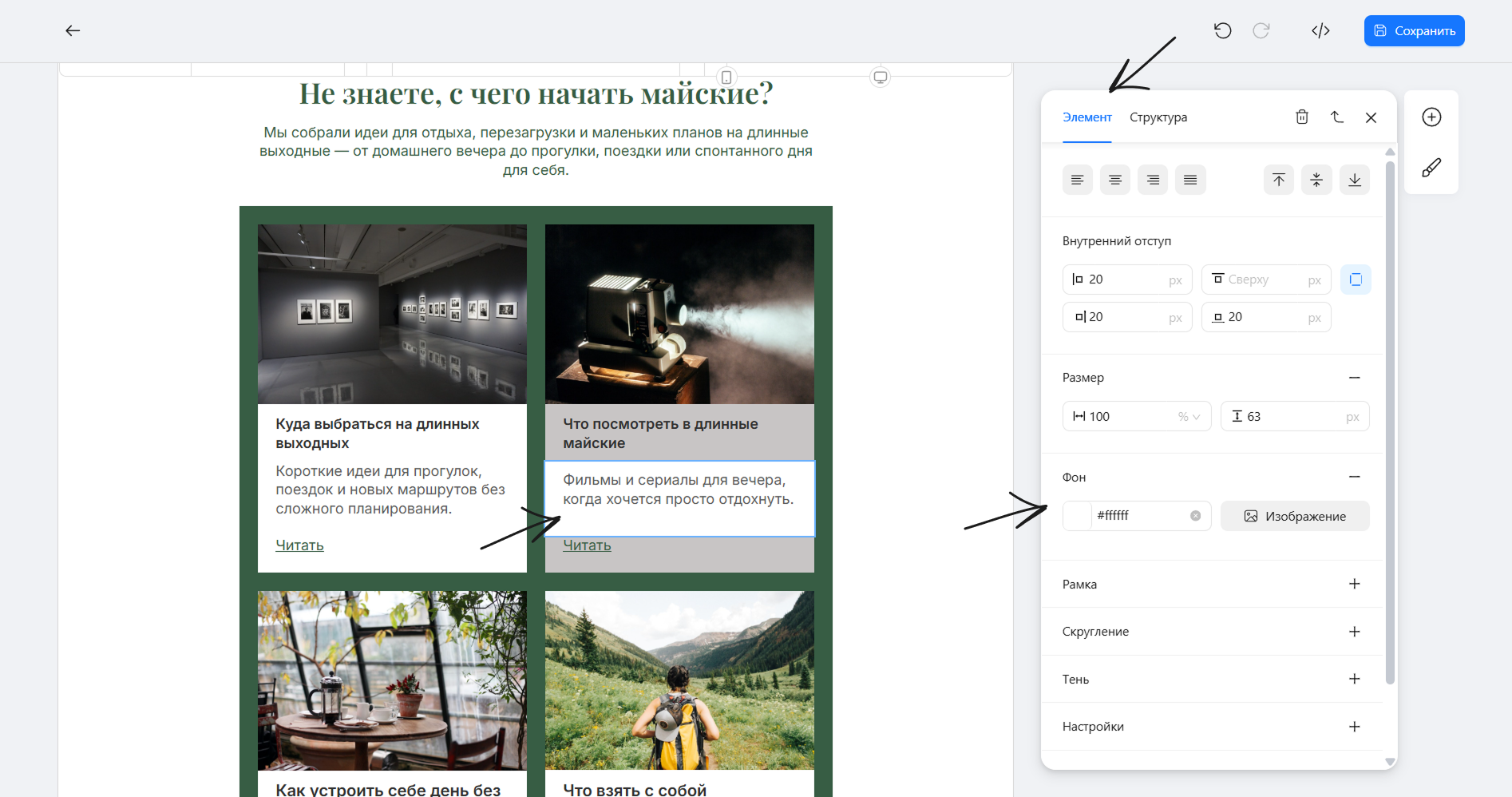Redo the reverted change
1512x797 pixels.
click(1261, 31)
